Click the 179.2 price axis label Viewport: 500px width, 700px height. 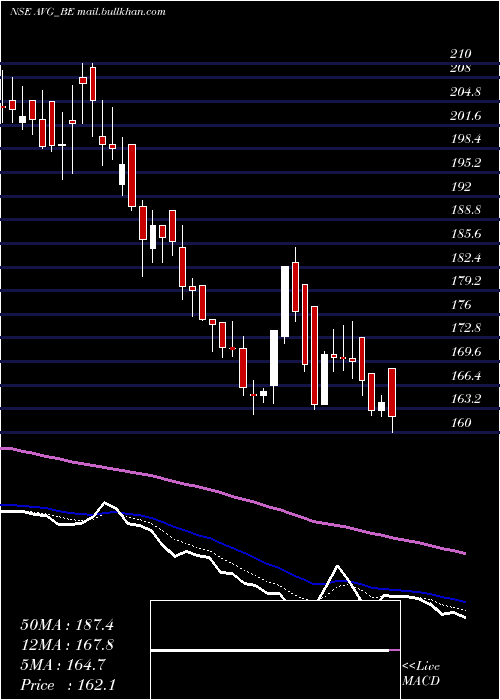coord(465,280)
